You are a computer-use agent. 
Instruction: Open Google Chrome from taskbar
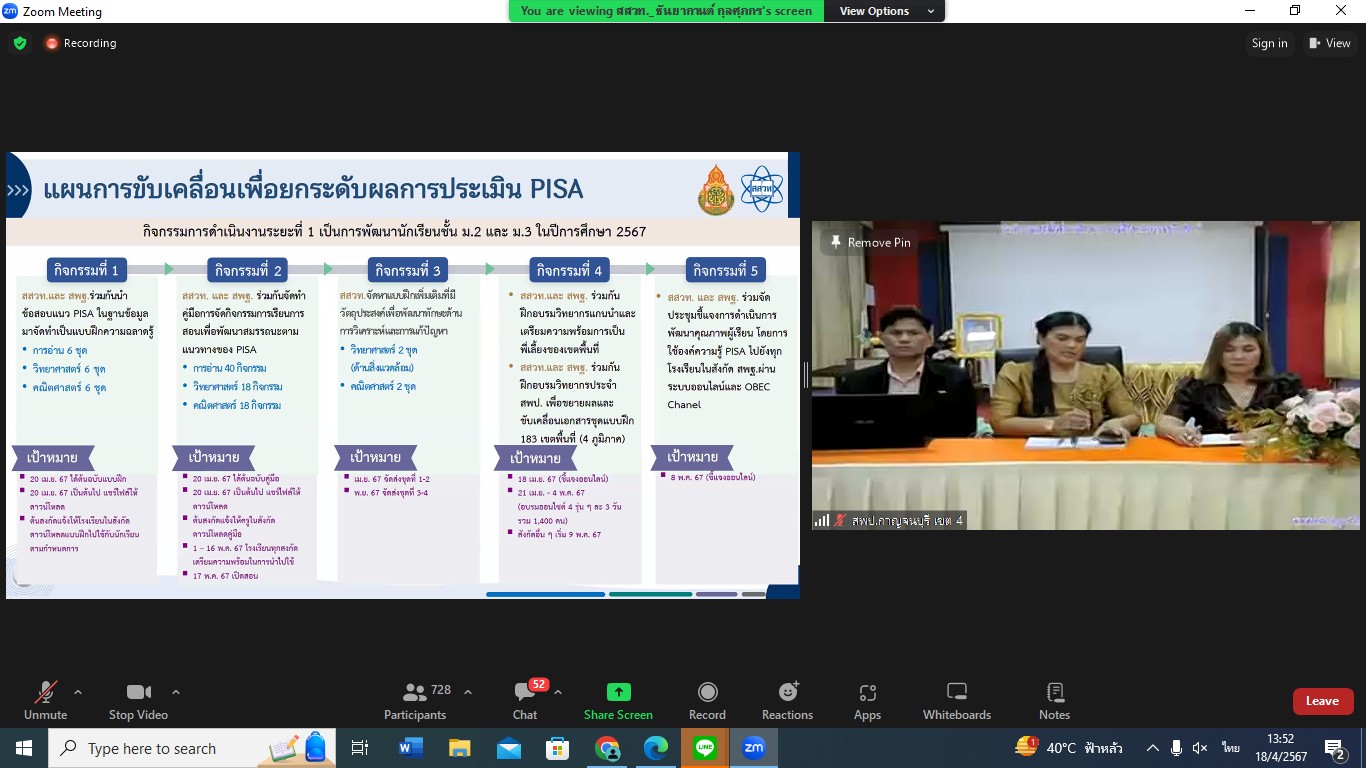(607, 748)
